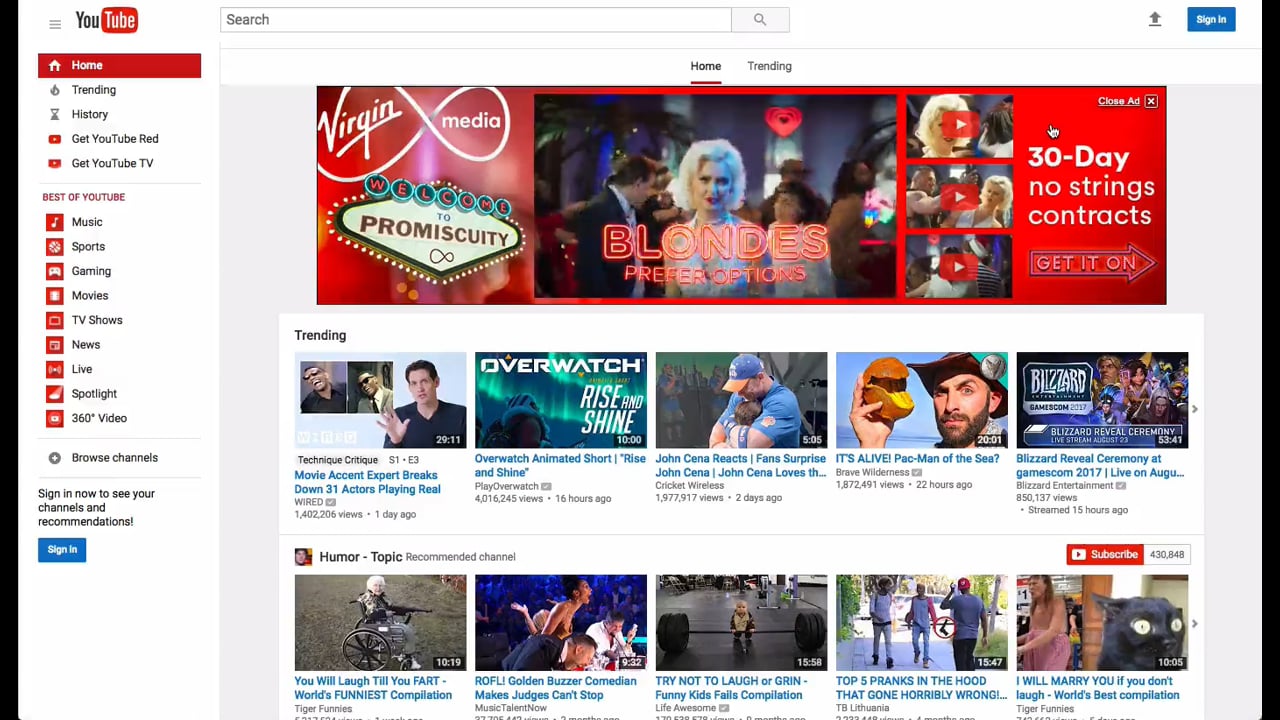Open main Blondes Prefer Options ad video
Screen dimensions: 1280x720
click(715, 196)
